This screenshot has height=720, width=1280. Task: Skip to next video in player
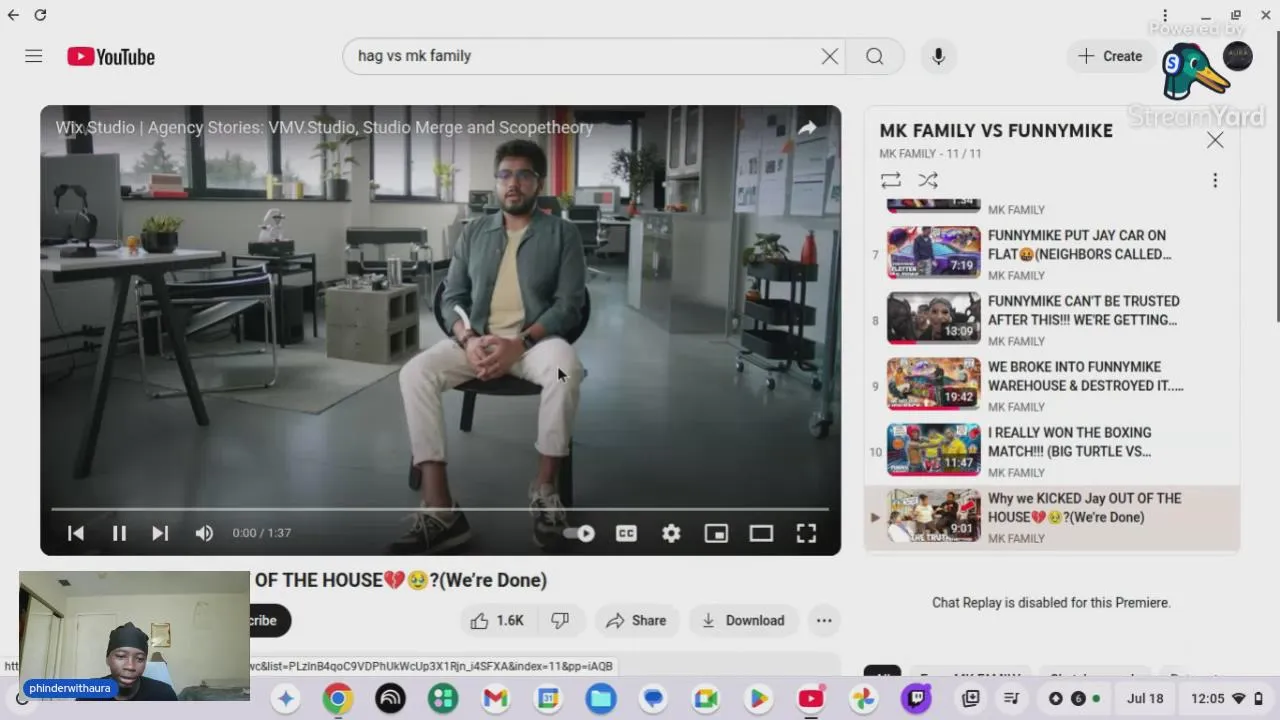click(160, 533)
